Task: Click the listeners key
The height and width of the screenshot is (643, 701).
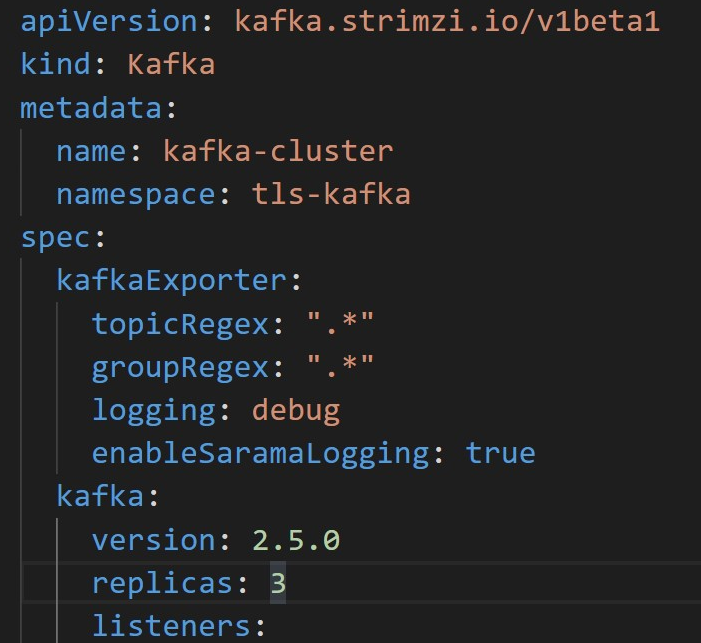Action: [171, 626]
